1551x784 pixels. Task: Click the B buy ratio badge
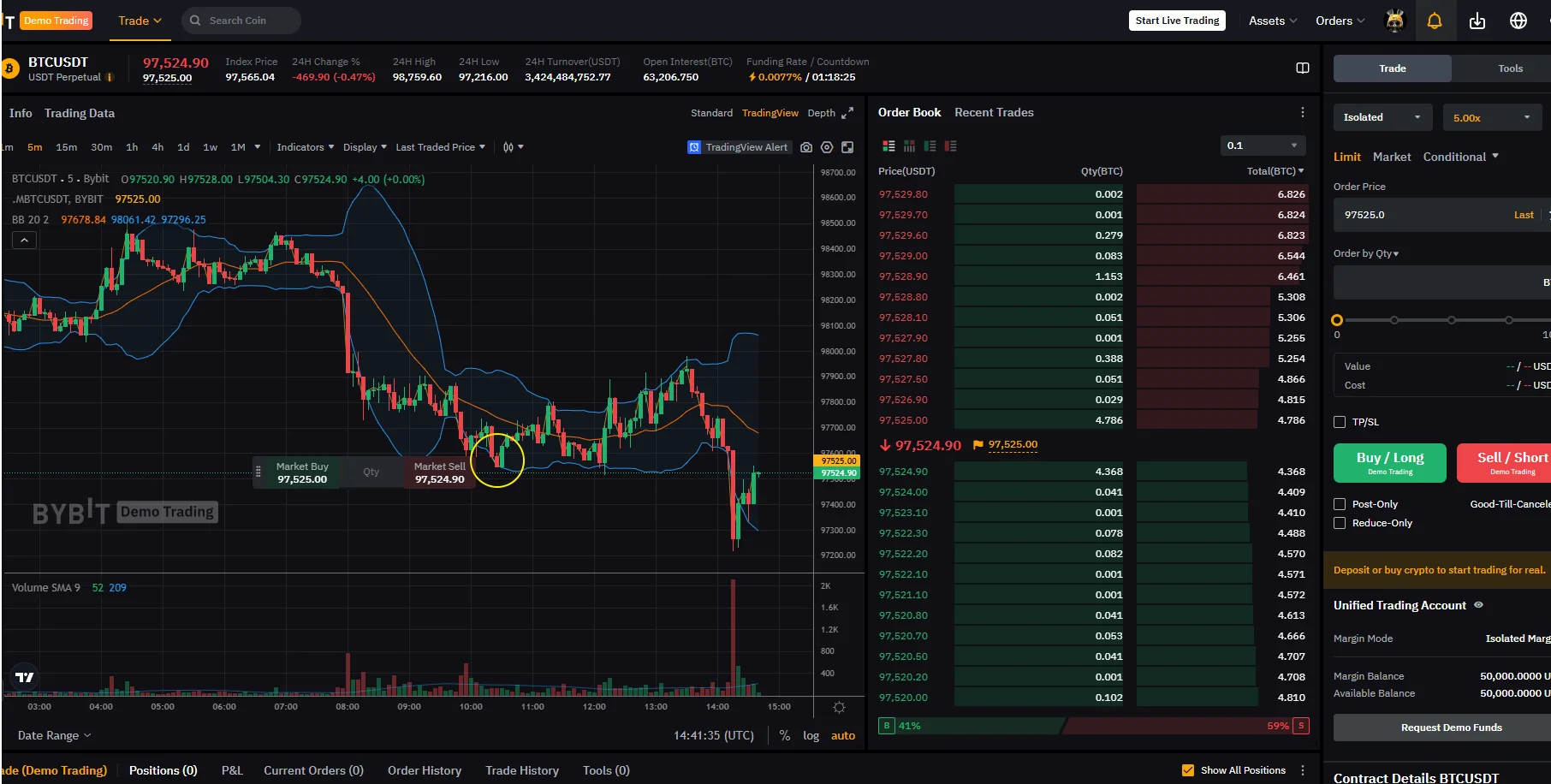[x=887, y=726]
